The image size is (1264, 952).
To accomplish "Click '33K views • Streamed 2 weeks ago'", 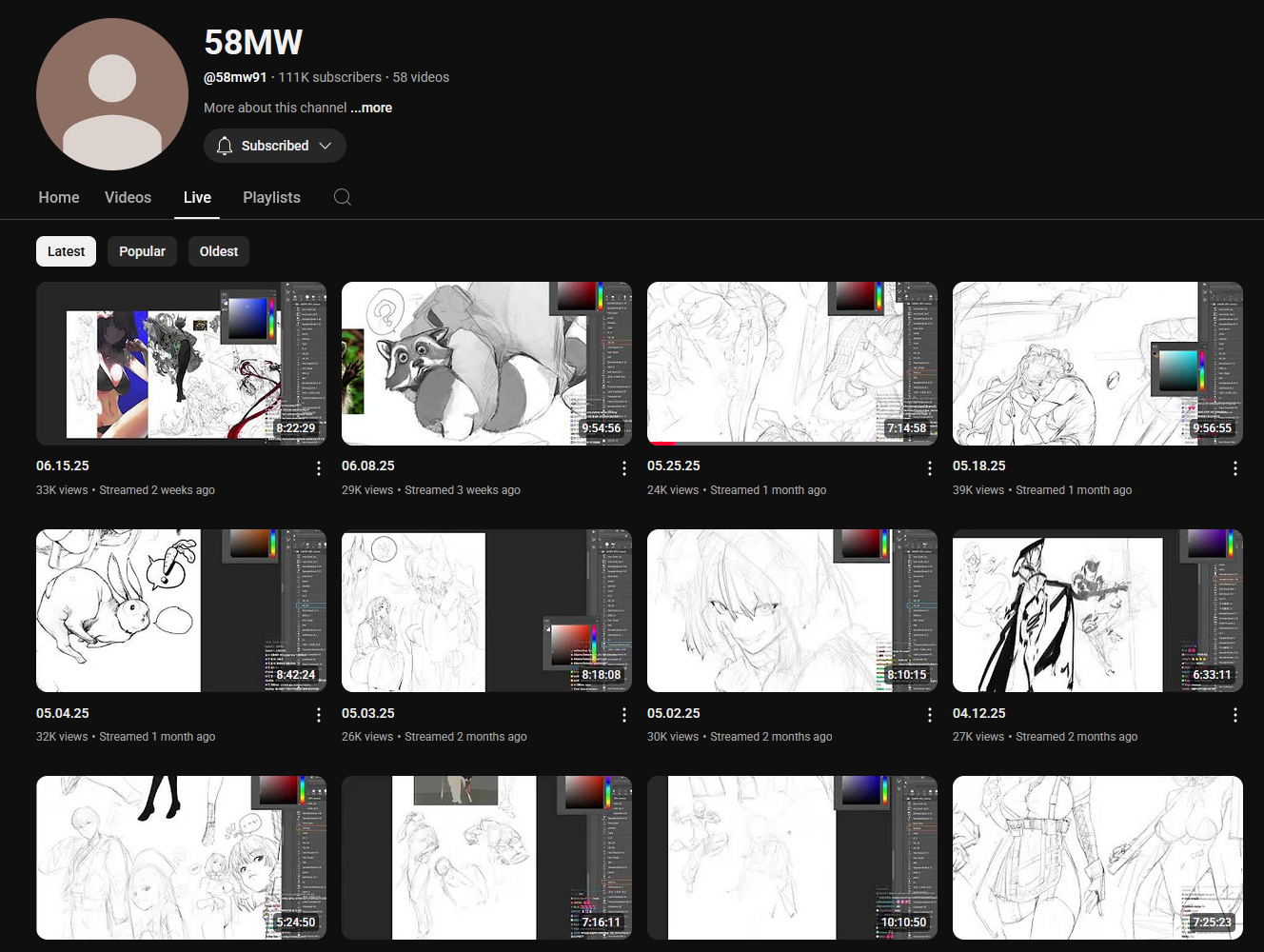I will 126,490.
